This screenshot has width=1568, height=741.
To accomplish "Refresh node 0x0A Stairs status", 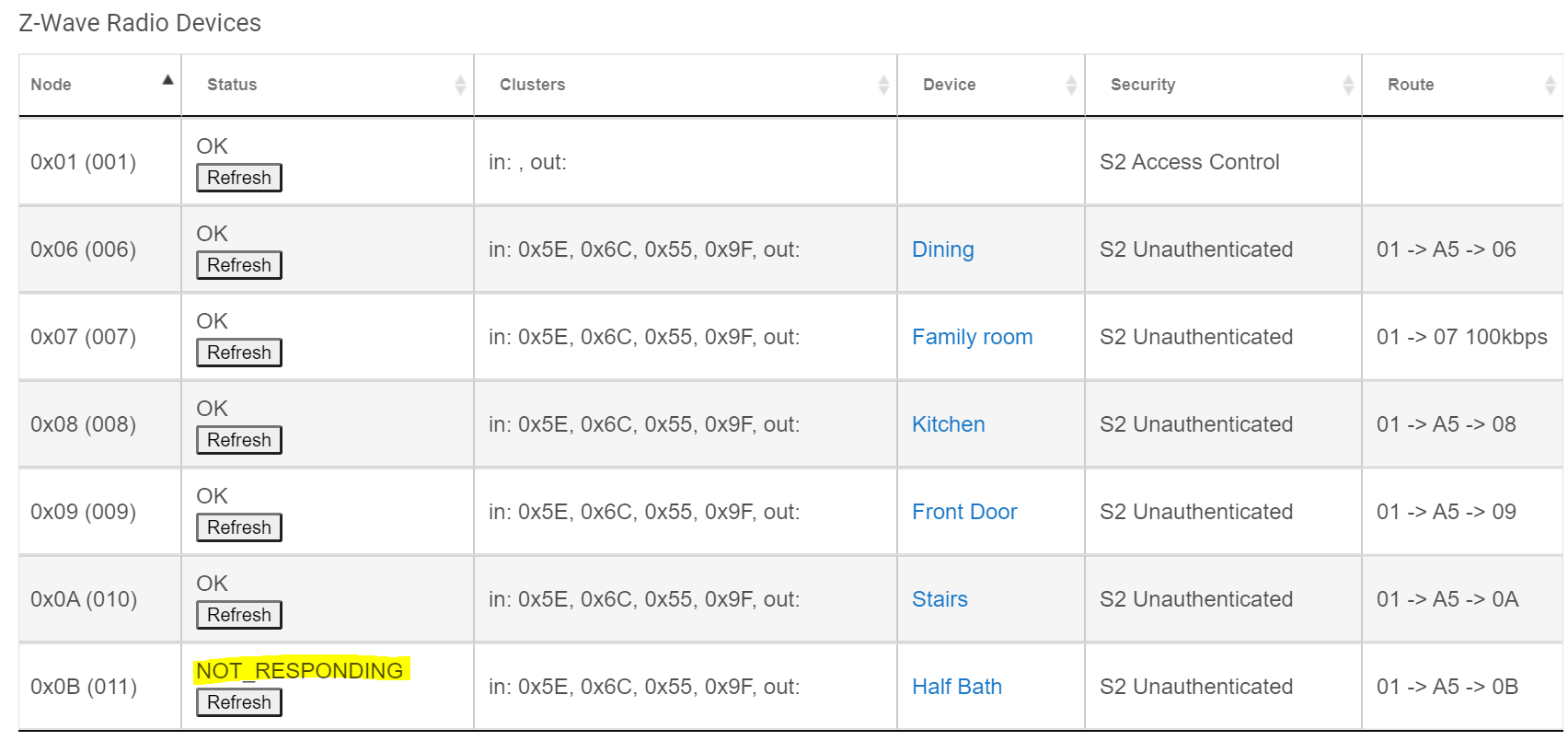I will pyautogui.click(x=239, y=615).
